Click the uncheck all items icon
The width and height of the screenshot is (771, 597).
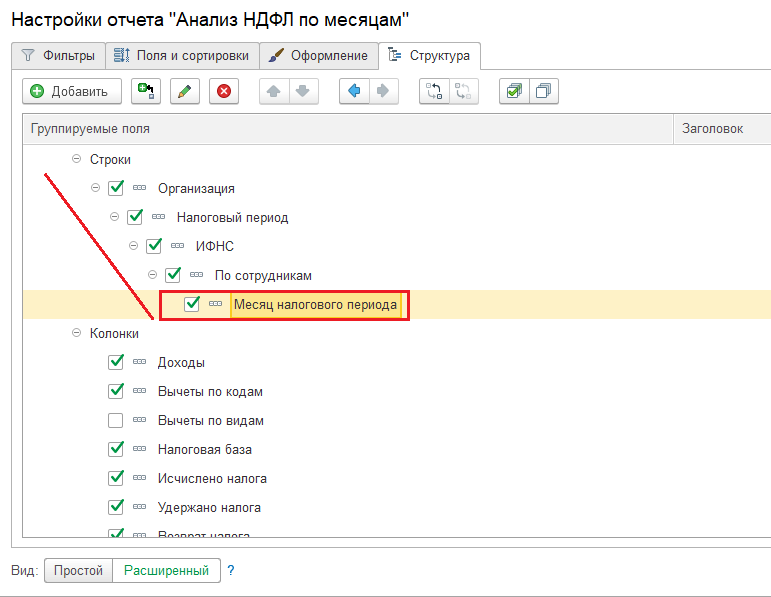click(543, 91)
